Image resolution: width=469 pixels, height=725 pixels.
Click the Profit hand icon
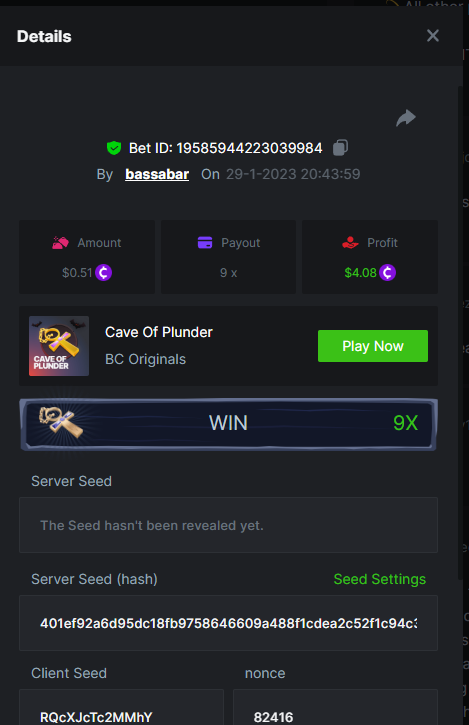coord(350,243)
